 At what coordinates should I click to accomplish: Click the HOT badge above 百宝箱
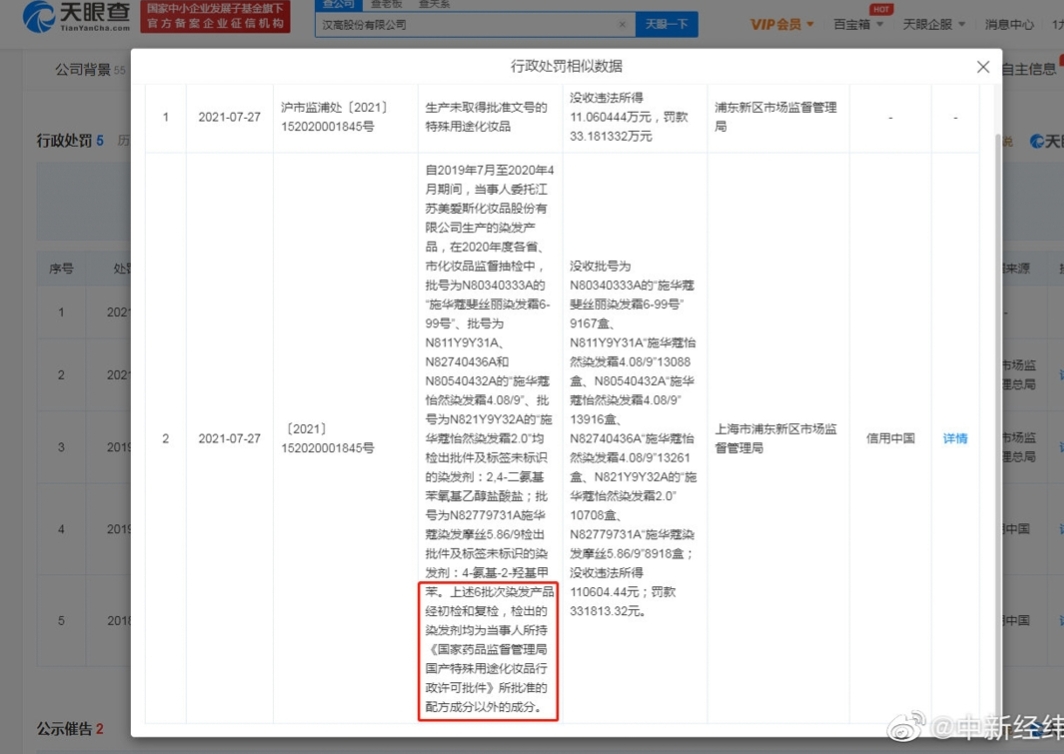click(x=881, y=9)
